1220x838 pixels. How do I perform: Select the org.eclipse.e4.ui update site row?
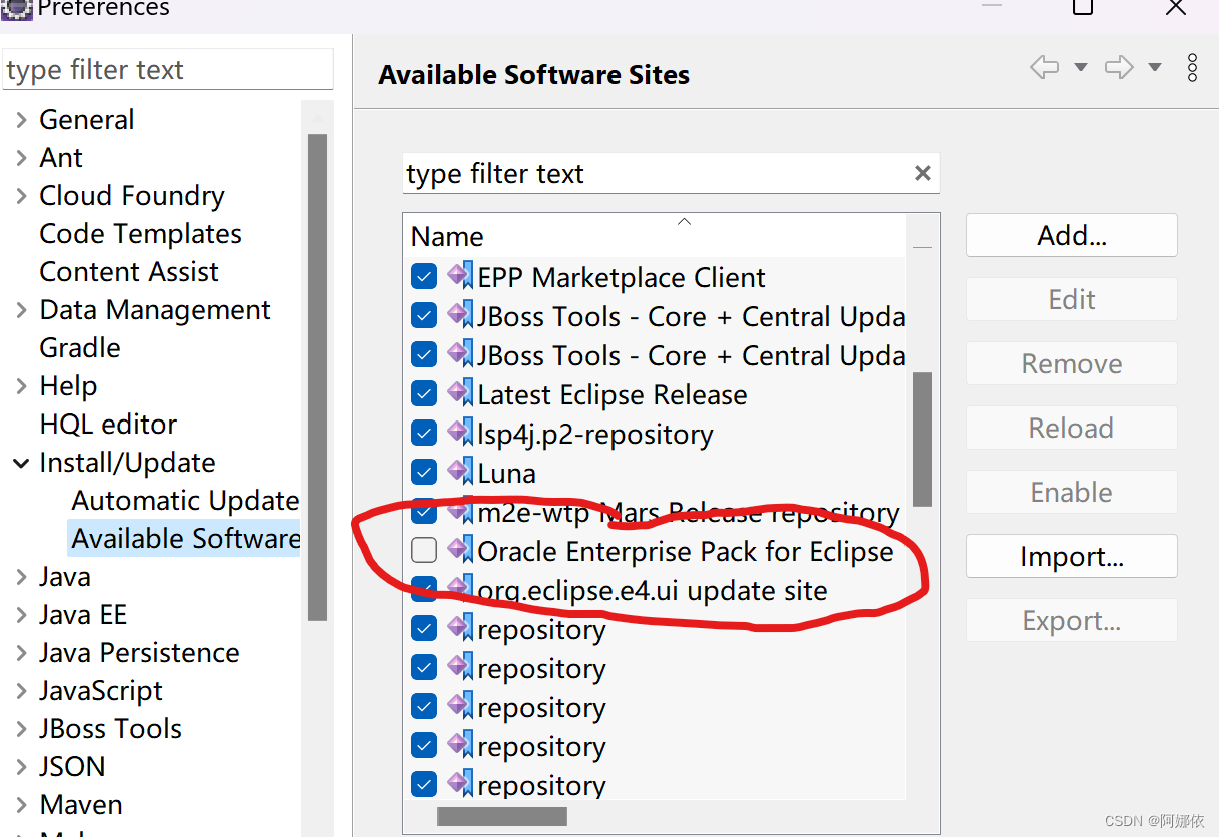[652, 591]
